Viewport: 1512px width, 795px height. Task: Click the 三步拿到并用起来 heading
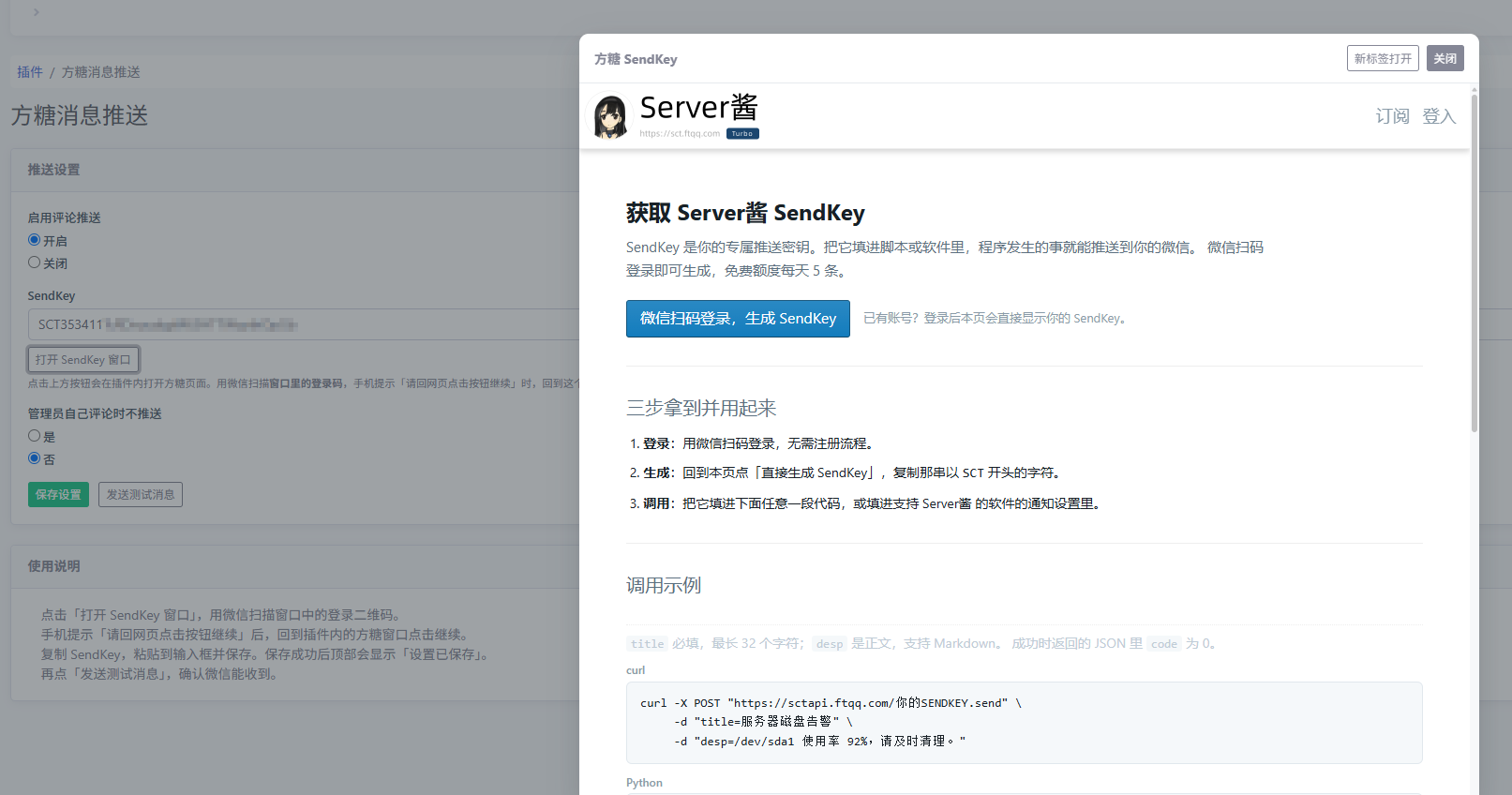[x=701, y=408]
